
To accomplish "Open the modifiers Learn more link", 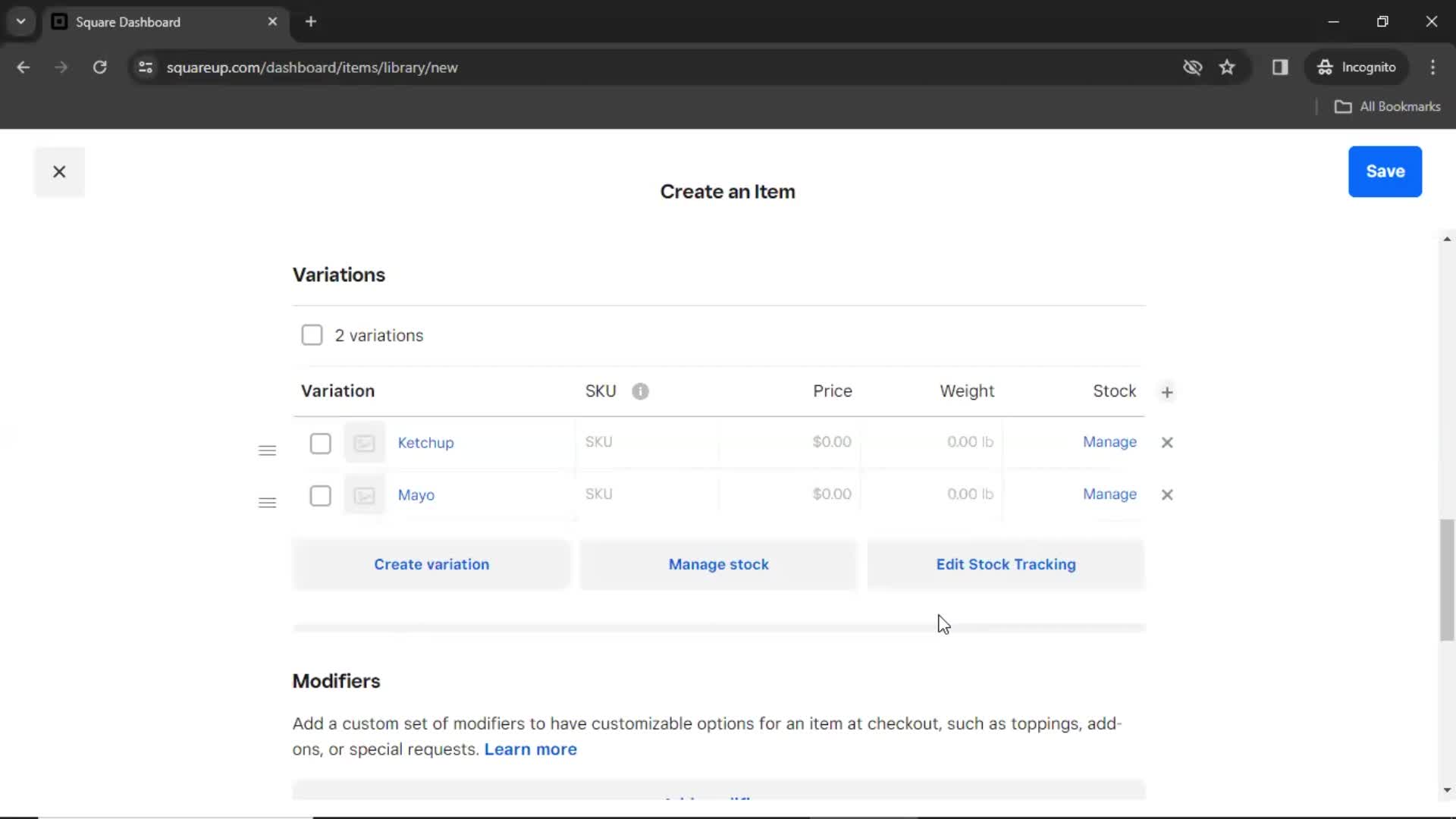I will [530, 749].
